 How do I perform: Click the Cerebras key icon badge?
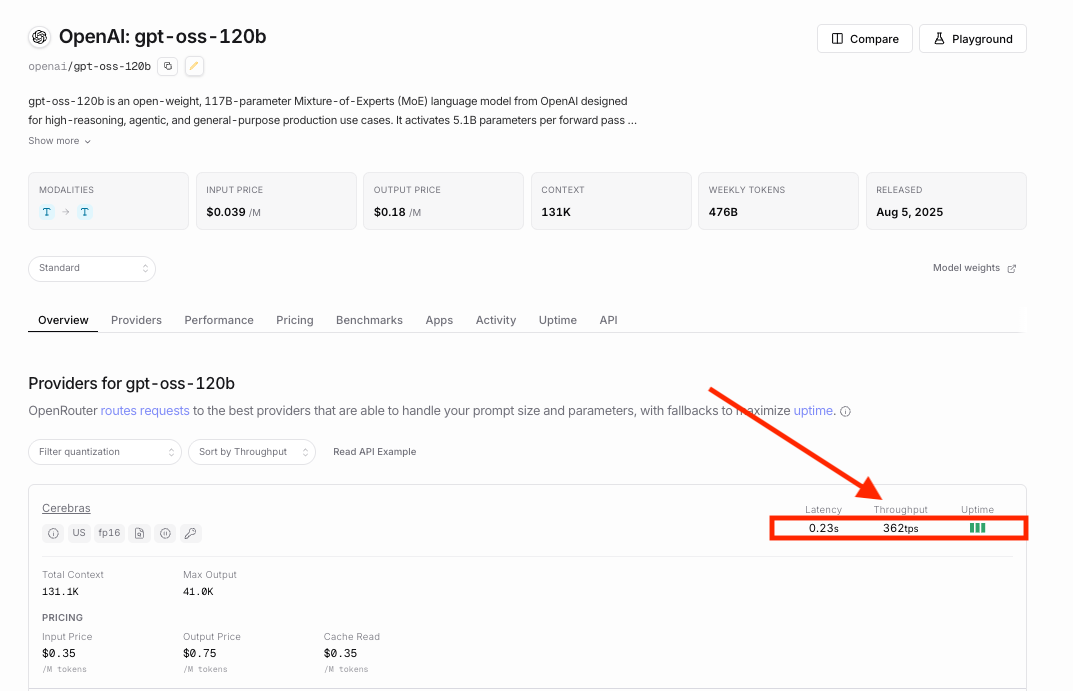click(x=191, y=533)
